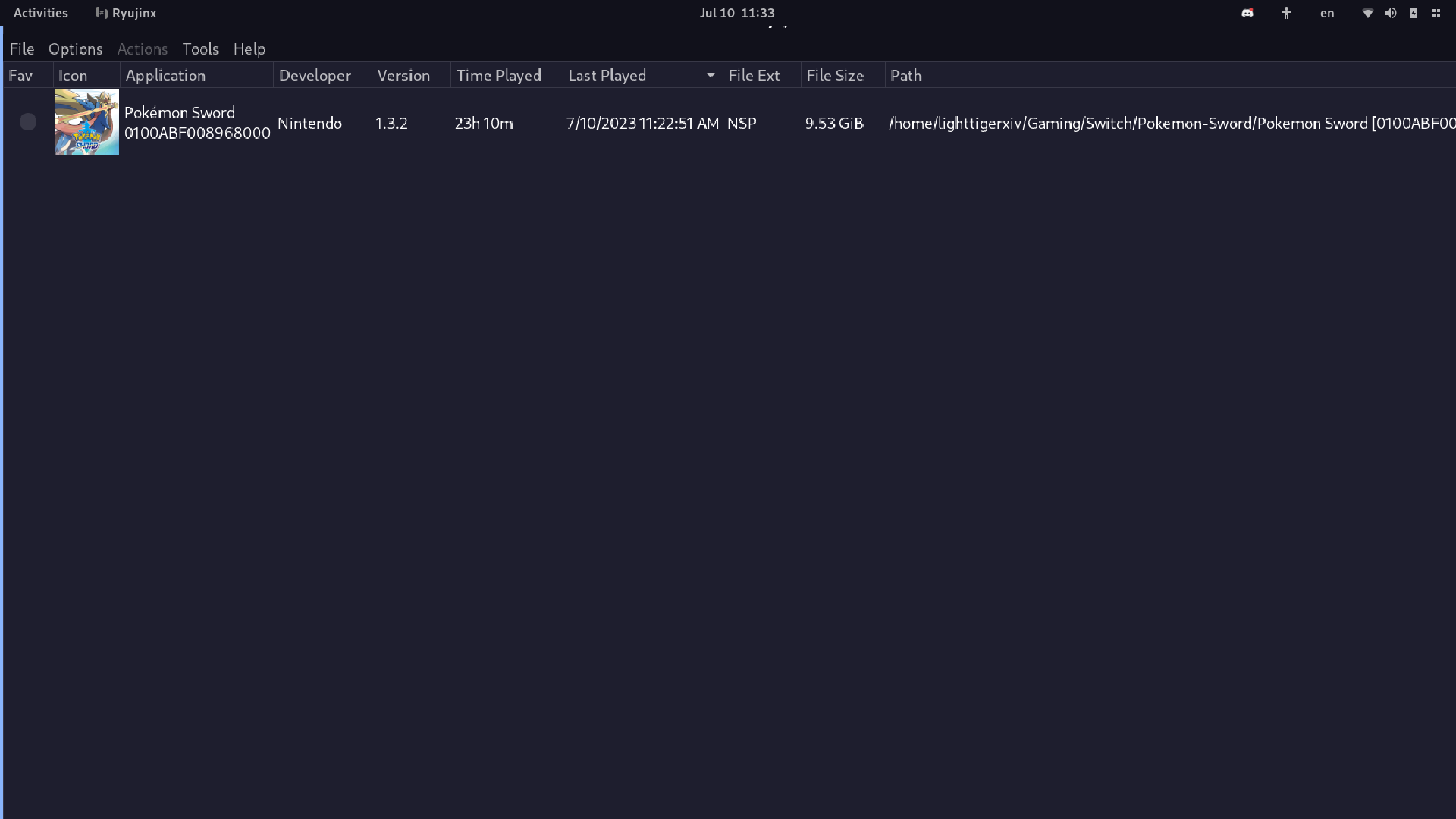
Task: Open the Options menu
Action: click(x=75, y=49)
